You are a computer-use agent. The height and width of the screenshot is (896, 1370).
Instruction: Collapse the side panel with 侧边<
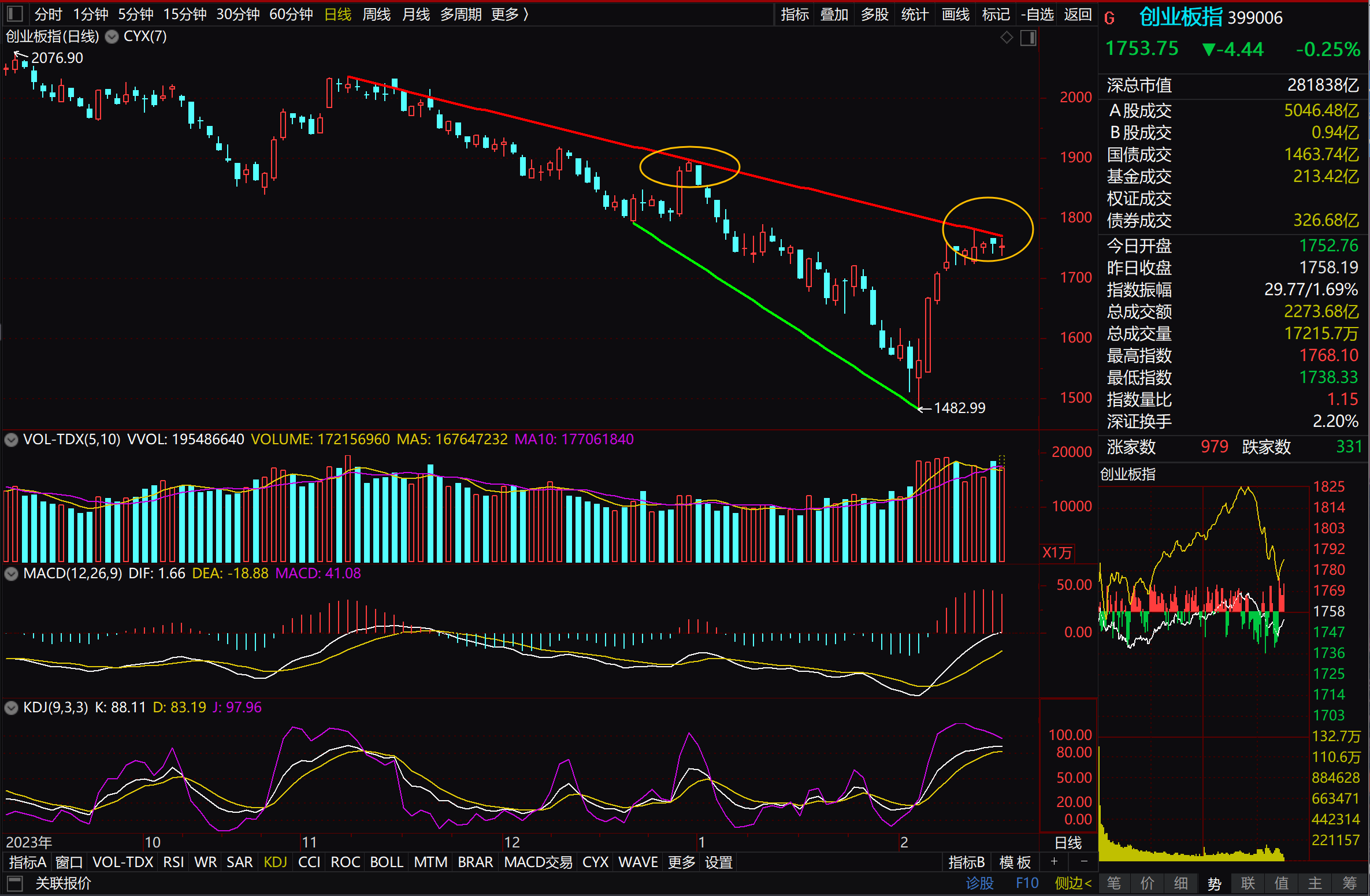tap(1072, 883)
